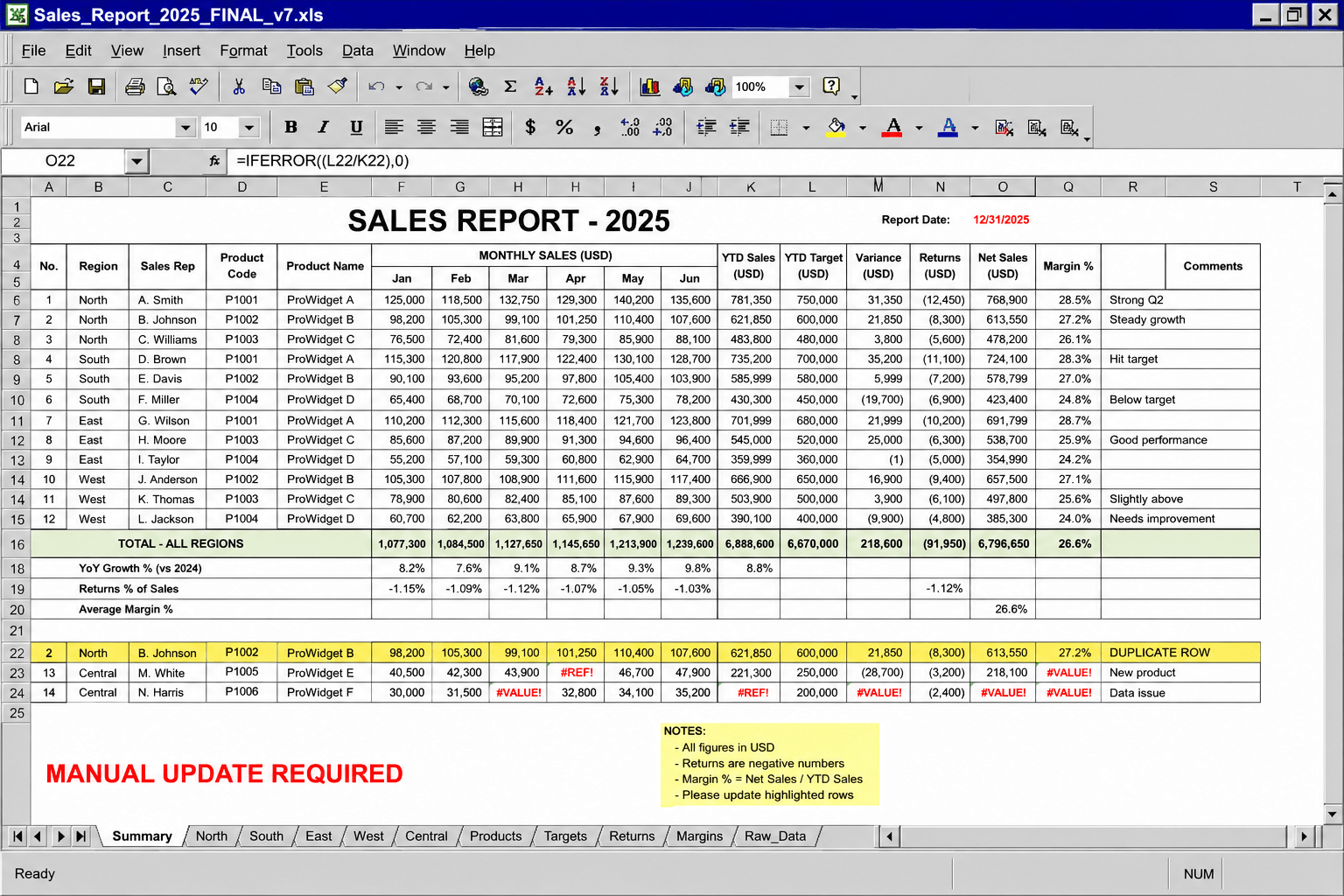Open the font size dropdown
Image resolution: width=1344 pixels, height=896 pixels.
coord(249,128)
